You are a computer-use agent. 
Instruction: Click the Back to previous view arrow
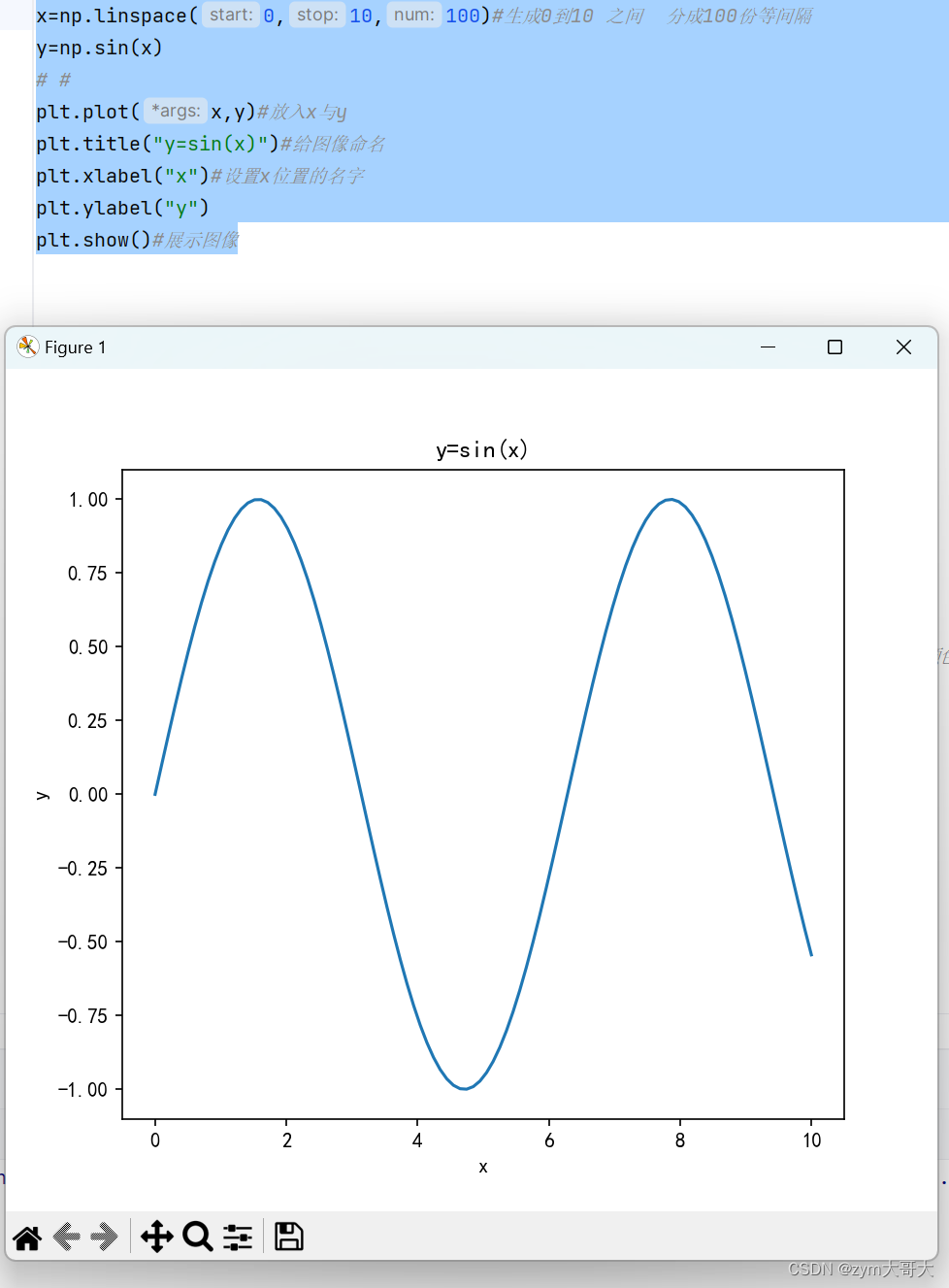[x=65, y=1237]
